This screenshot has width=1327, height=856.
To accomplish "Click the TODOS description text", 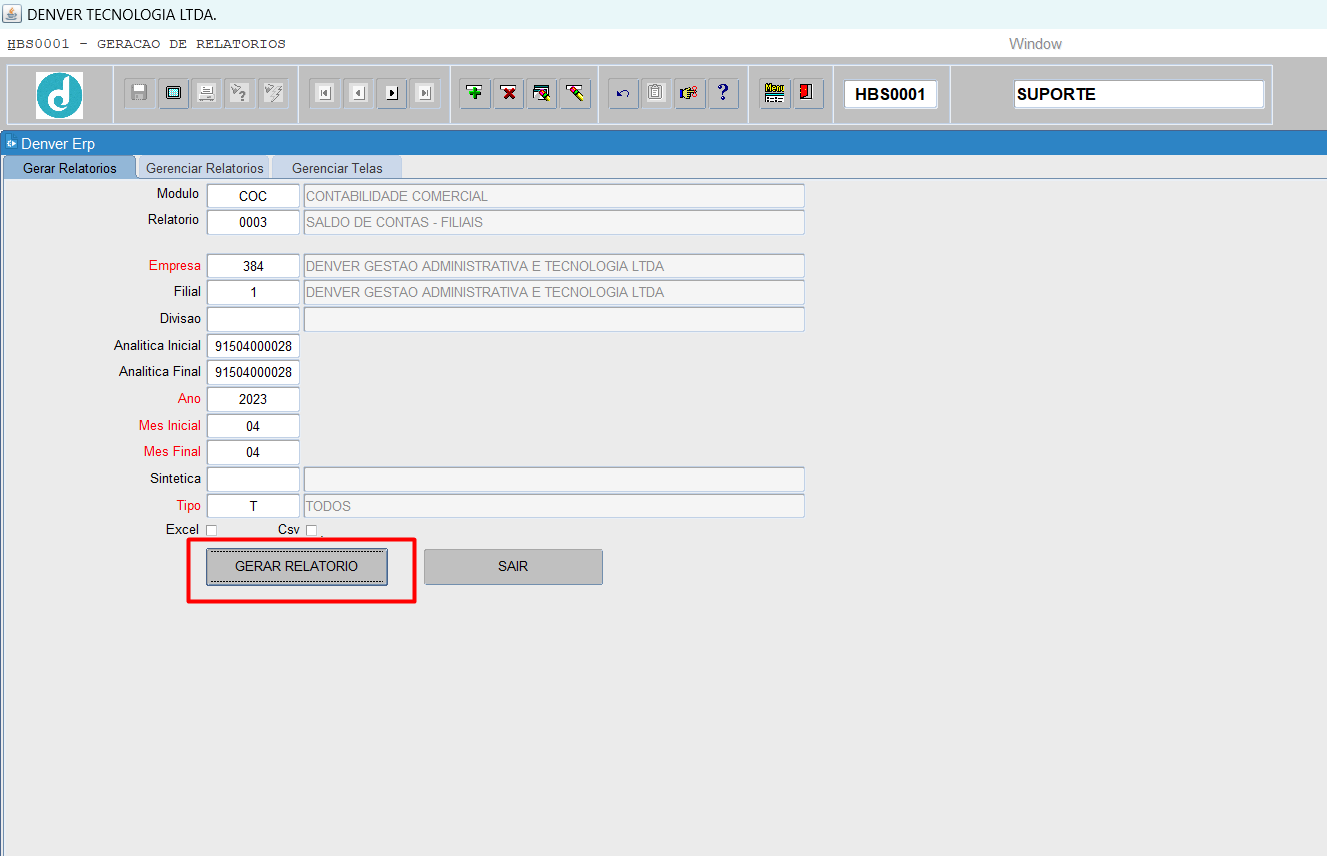I will pos(328,506).
